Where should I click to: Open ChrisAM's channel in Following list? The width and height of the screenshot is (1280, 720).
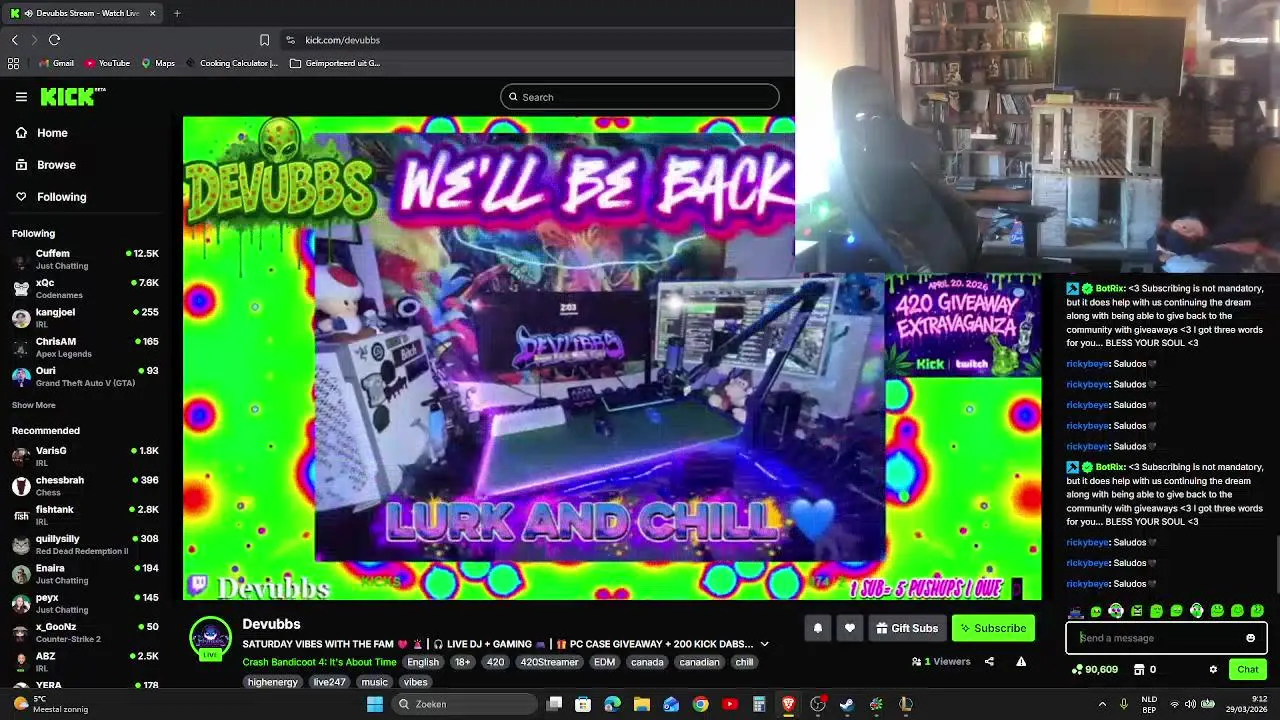coord(85,347)
